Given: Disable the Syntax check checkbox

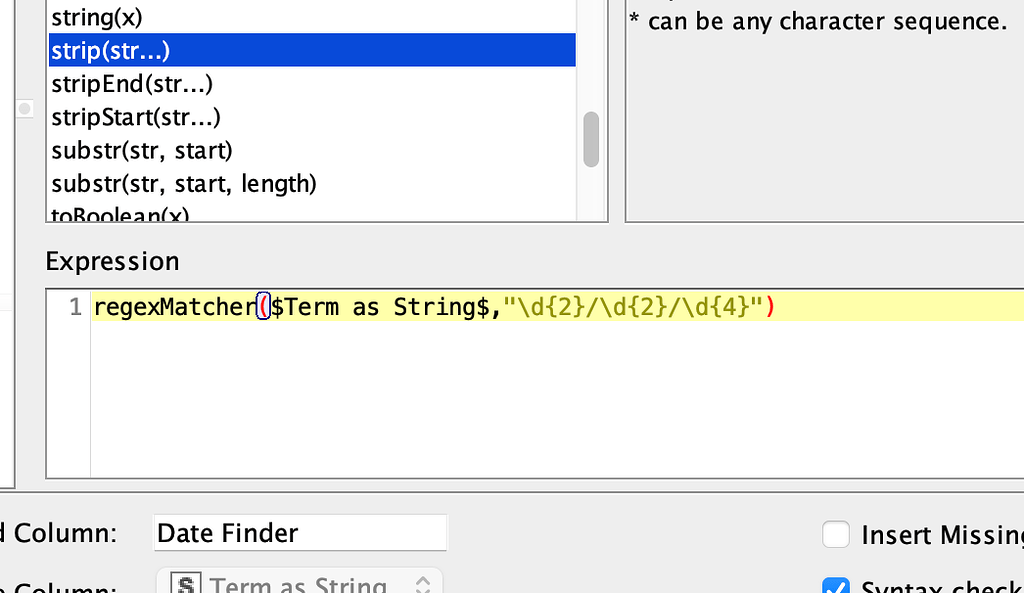Looking at the screenshot, I should 836,588.
